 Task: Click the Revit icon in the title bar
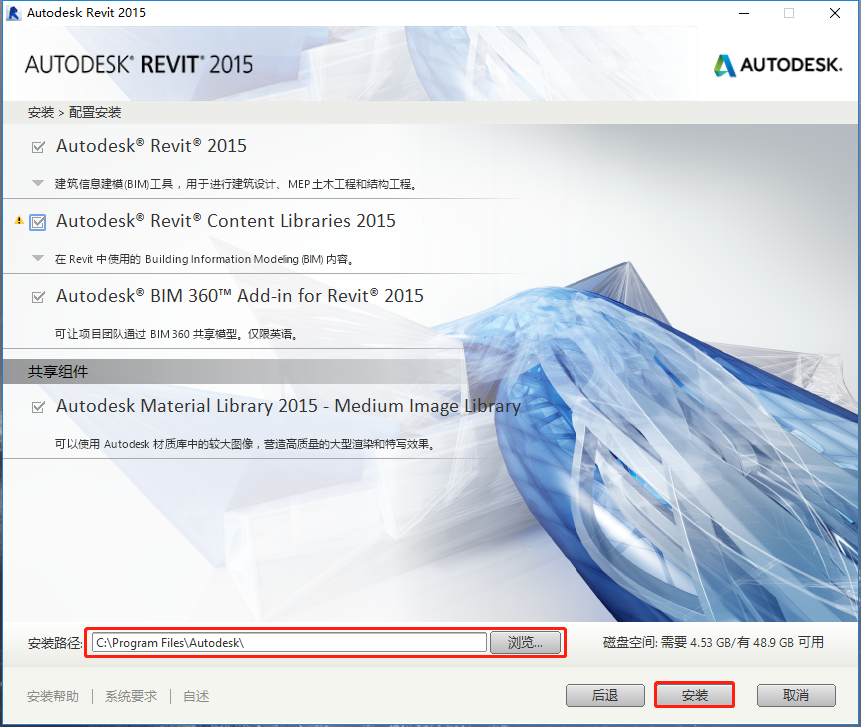[14, 13]
